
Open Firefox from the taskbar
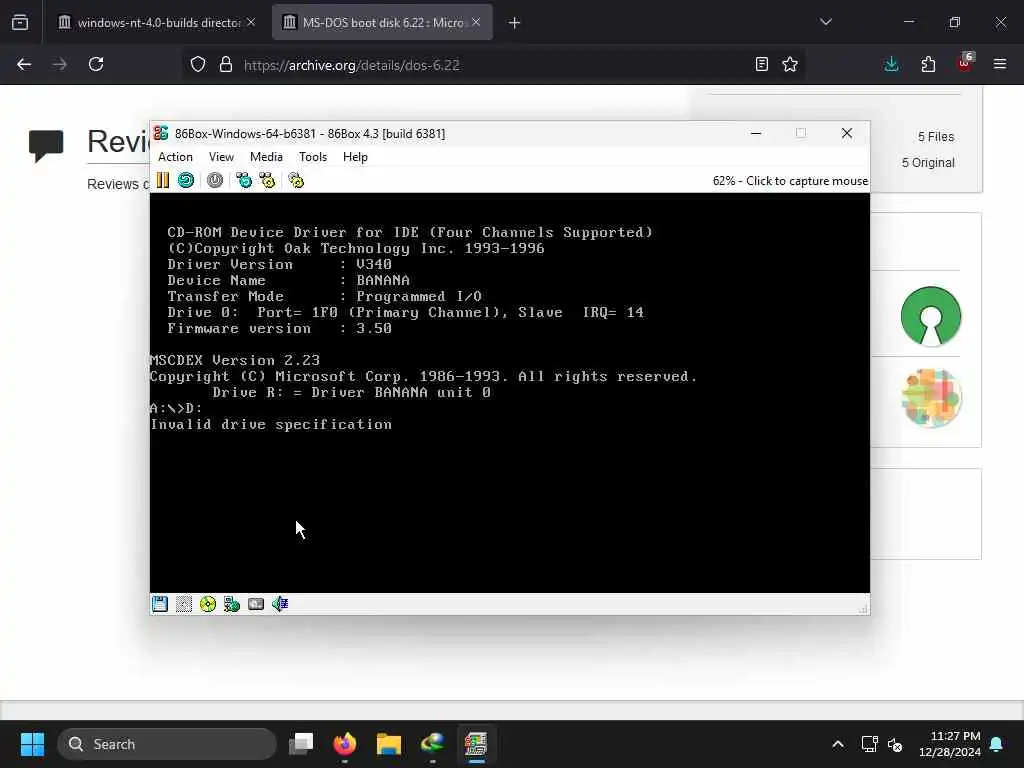[345, 744]
